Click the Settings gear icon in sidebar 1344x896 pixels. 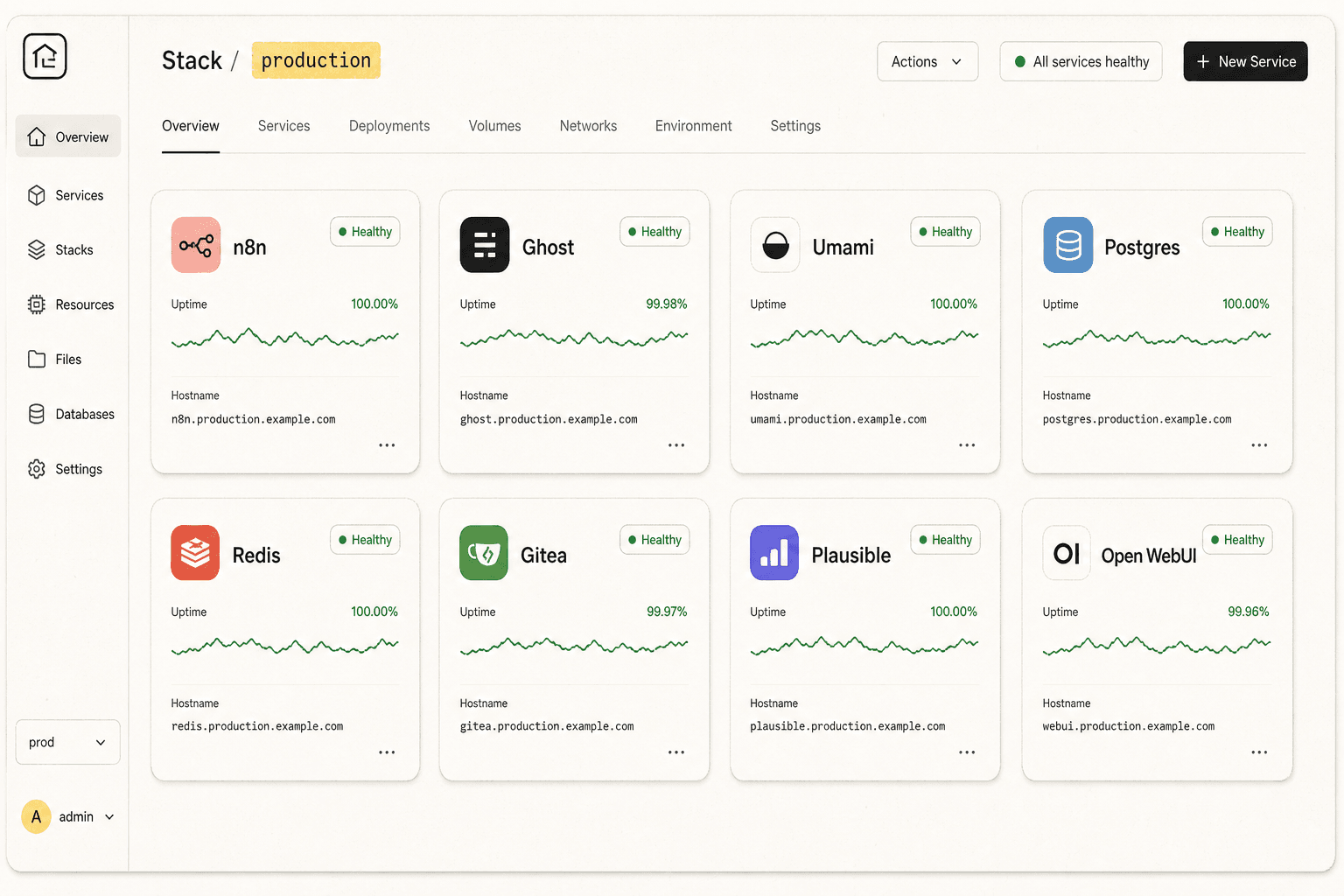(x=37, y=469)
